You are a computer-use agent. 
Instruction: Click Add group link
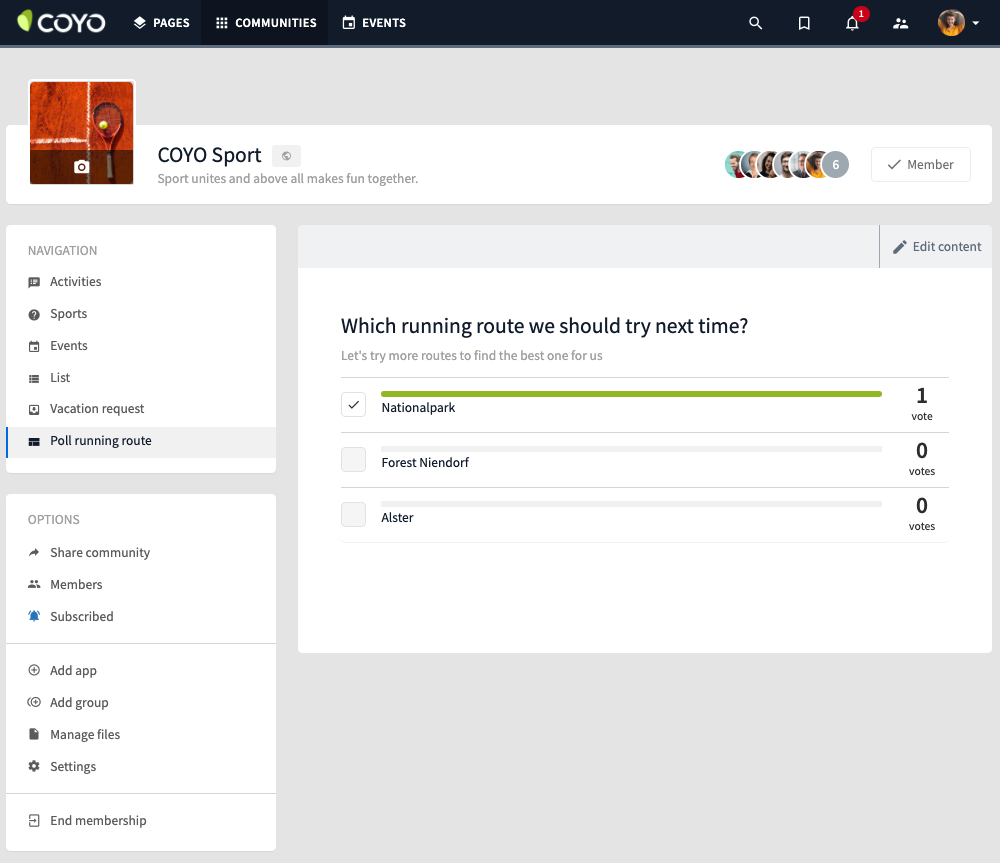79,702
